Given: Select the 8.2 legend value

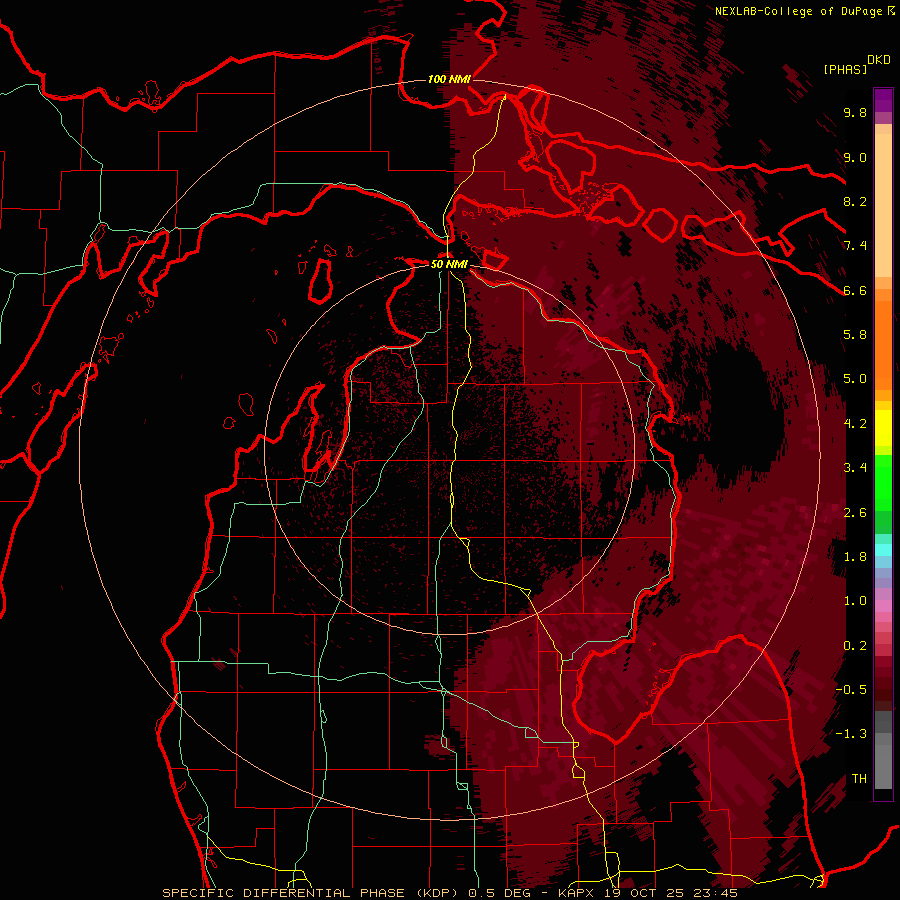Looking at the screenshot, I should click(855, 201).
